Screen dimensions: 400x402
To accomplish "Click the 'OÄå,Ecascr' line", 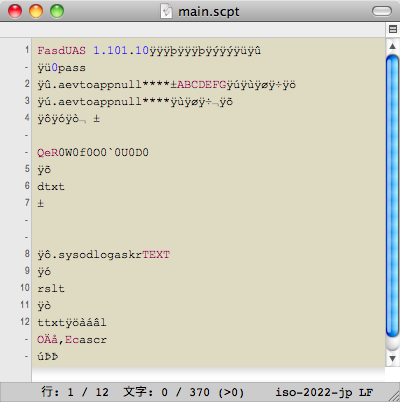I will point(72,340).
